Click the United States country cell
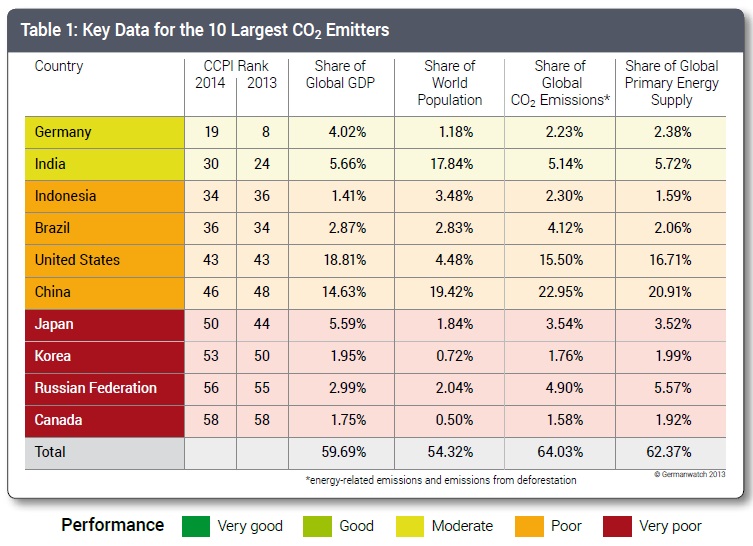Image resolution: width=753 pixels, height=546 pixels. 77,260
